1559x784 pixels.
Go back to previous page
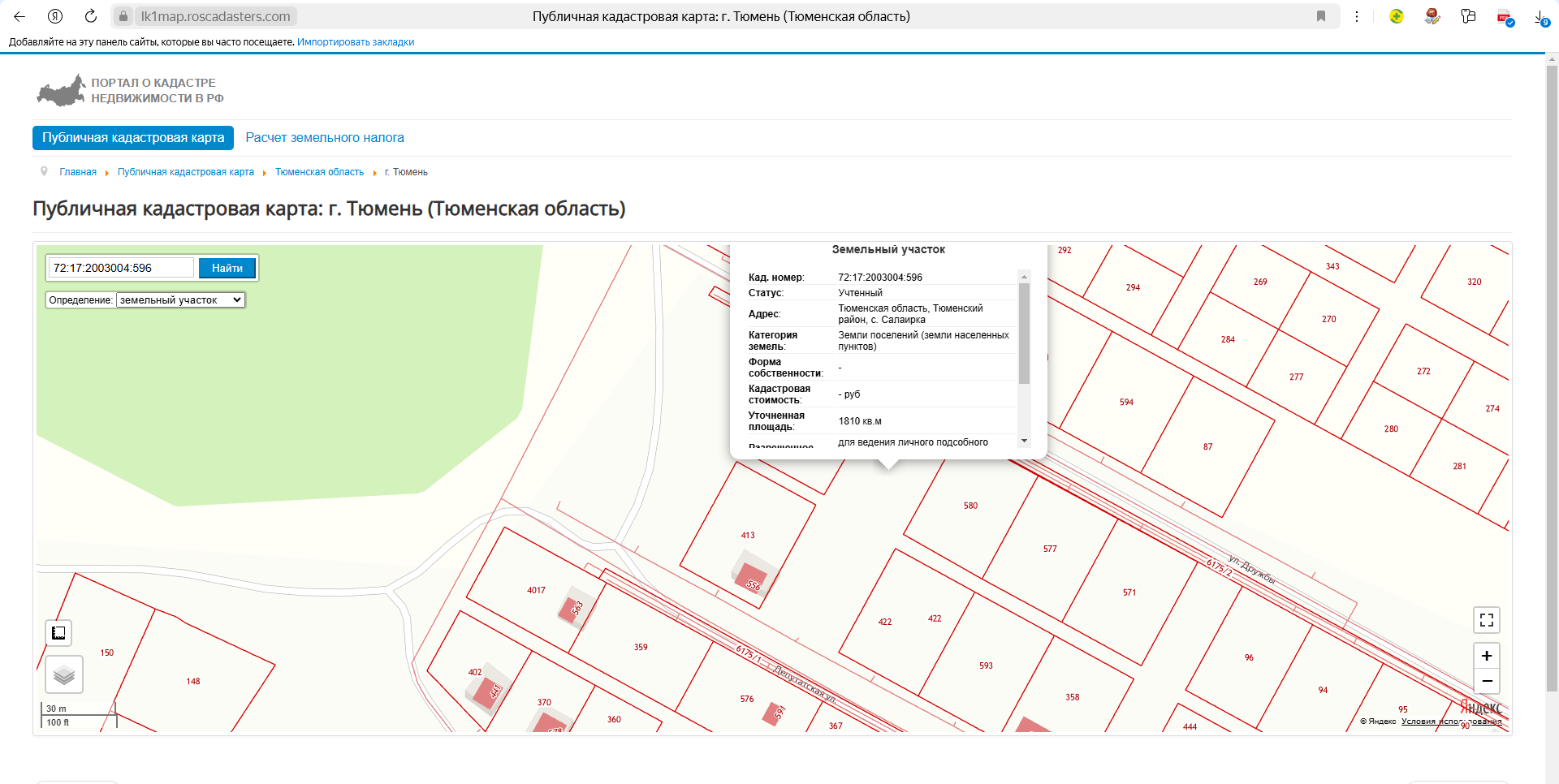point(19,16)
